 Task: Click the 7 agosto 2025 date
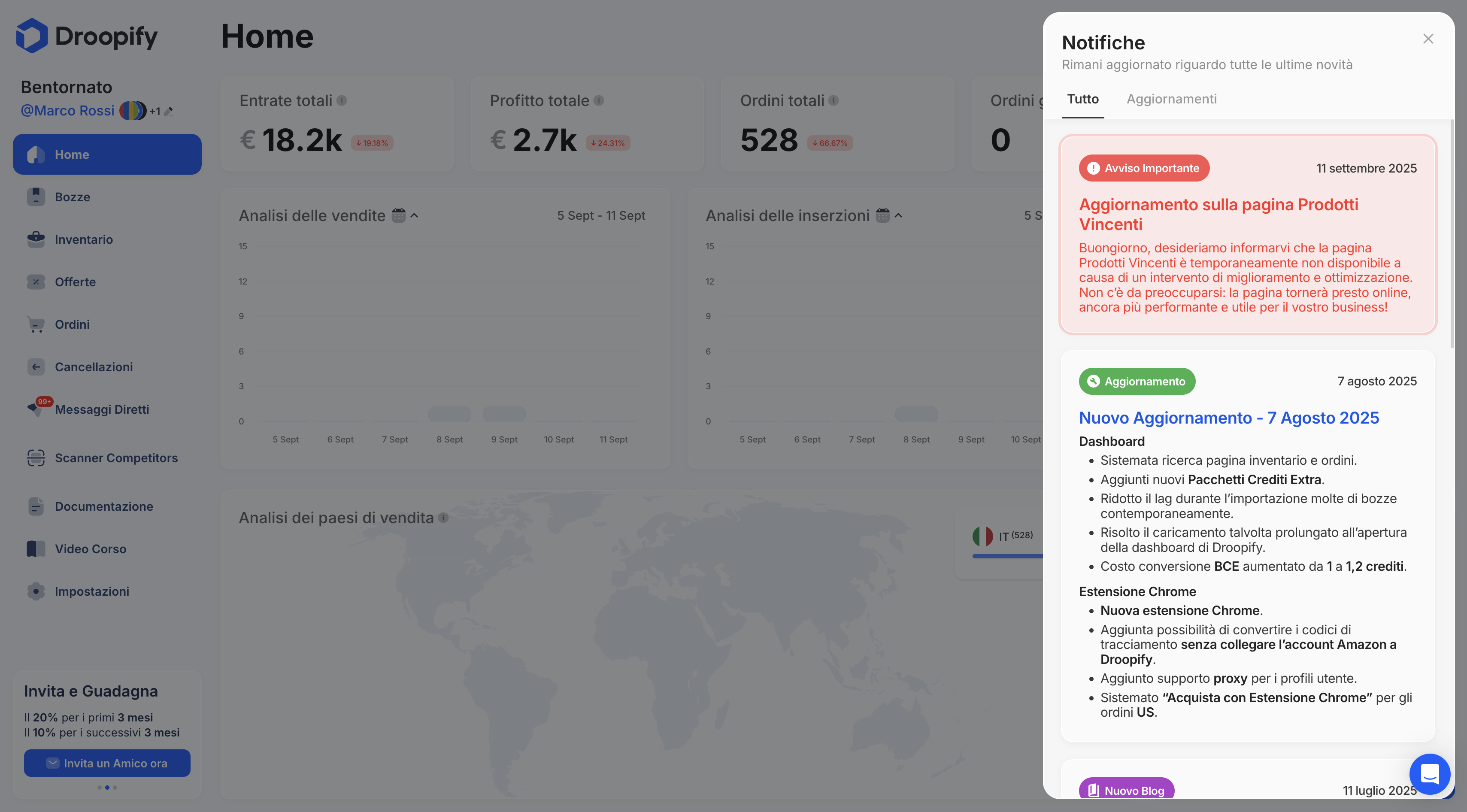1377,381
